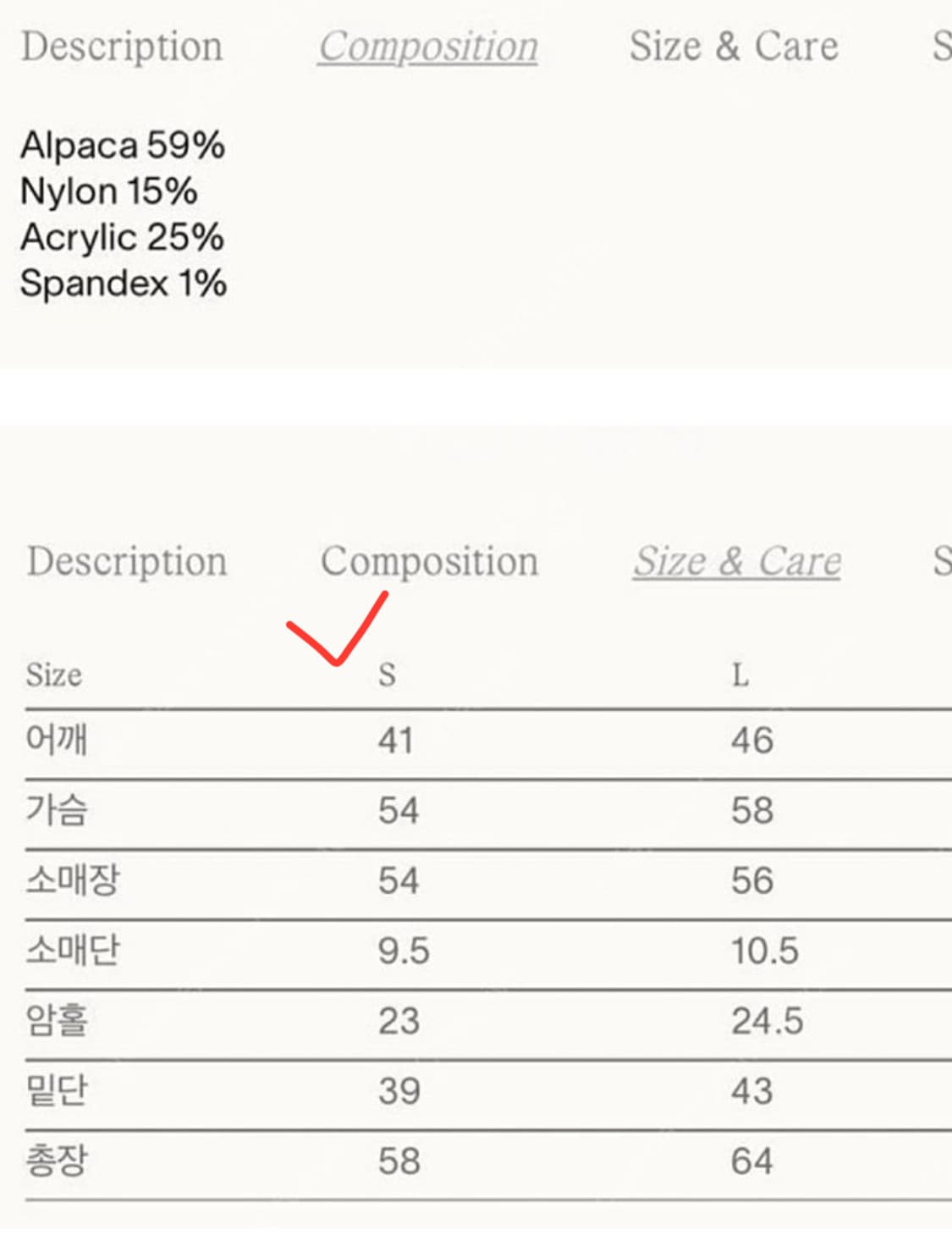Click the 'Spandex 1%' text
The height and width of the screenshot is (1235, 952).
tap(124, 284)
